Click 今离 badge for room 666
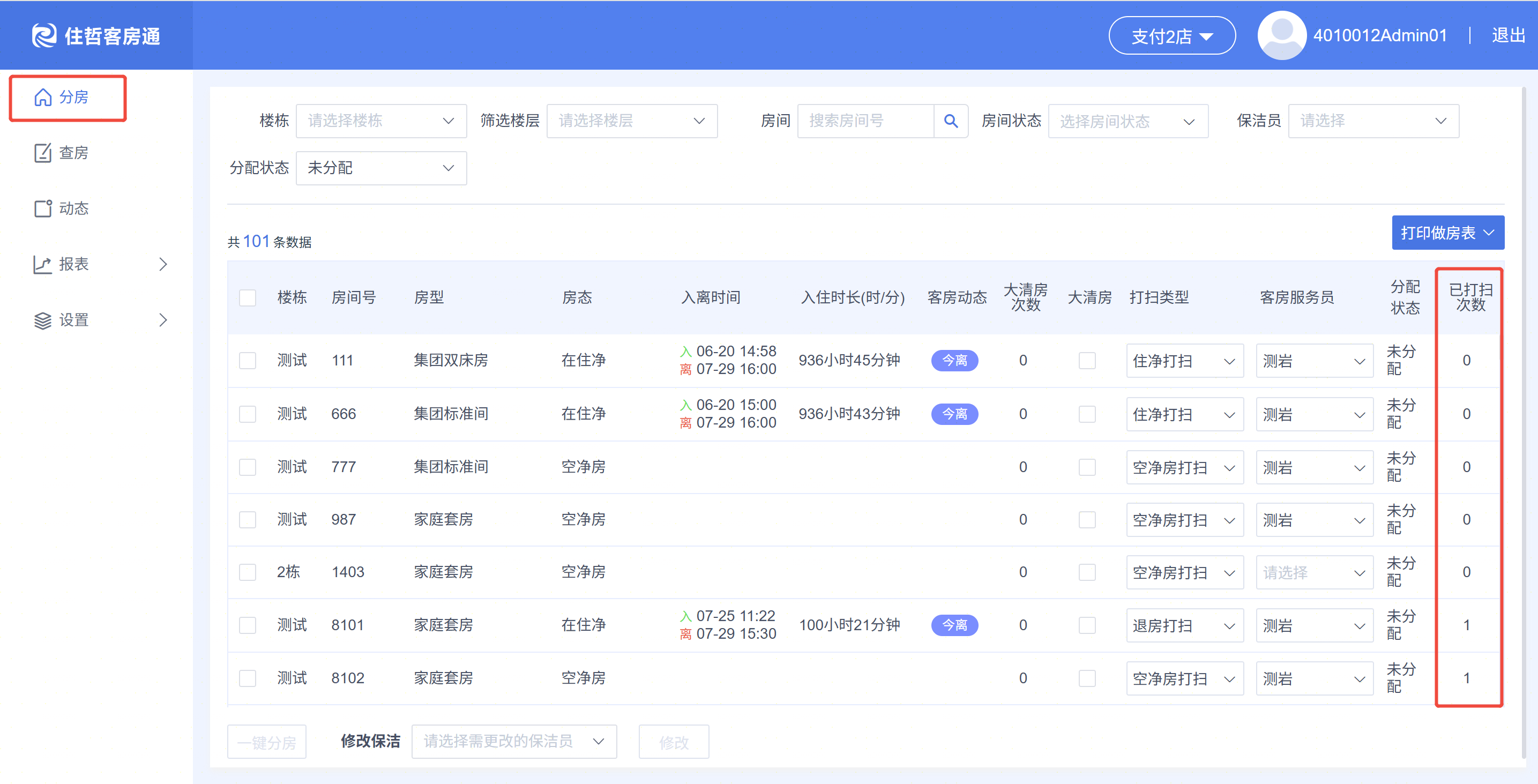The image size is (1538, 784). pos(954,414)
